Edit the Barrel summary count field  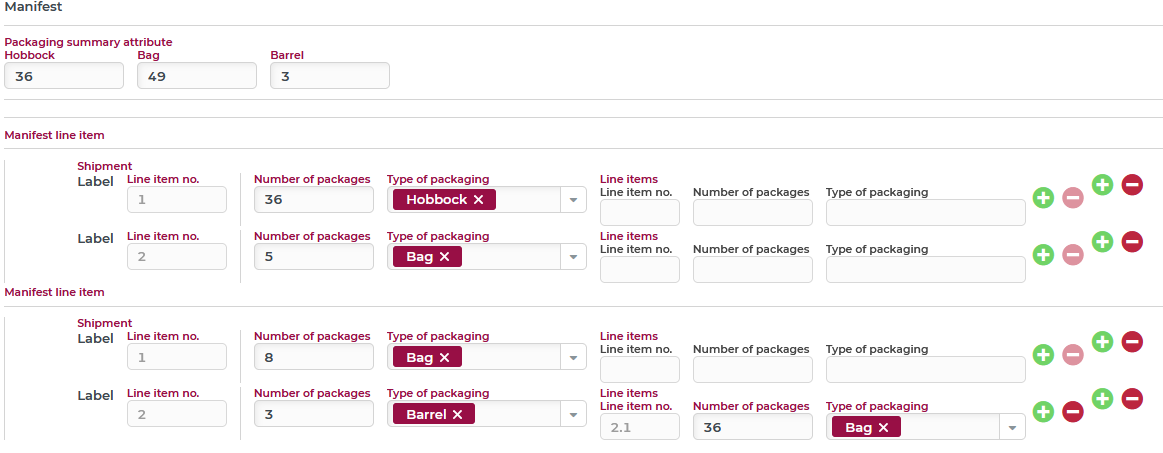coord(330,76)
